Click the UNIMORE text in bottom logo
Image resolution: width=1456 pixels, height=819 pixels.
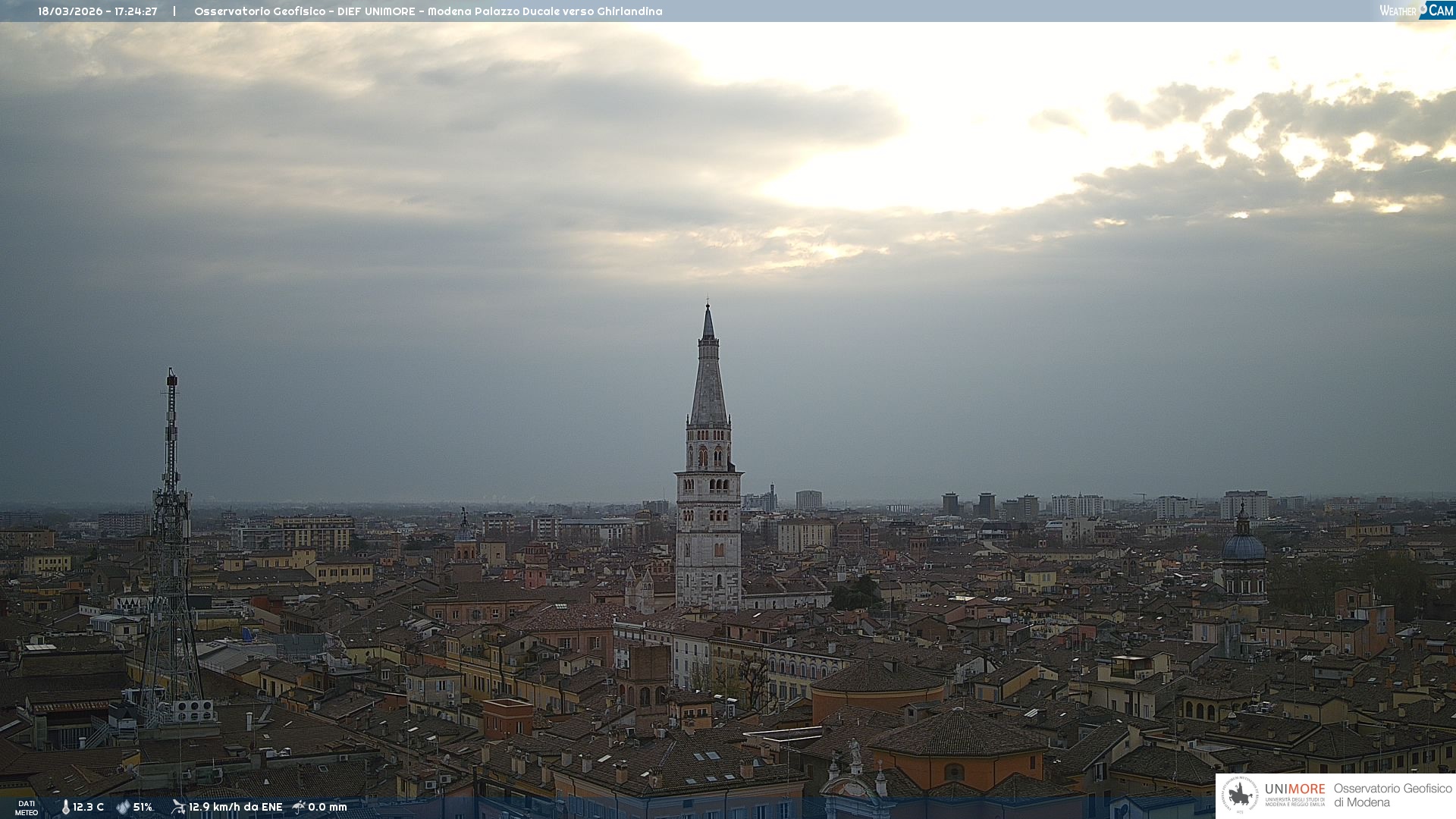pos(1294,789)
